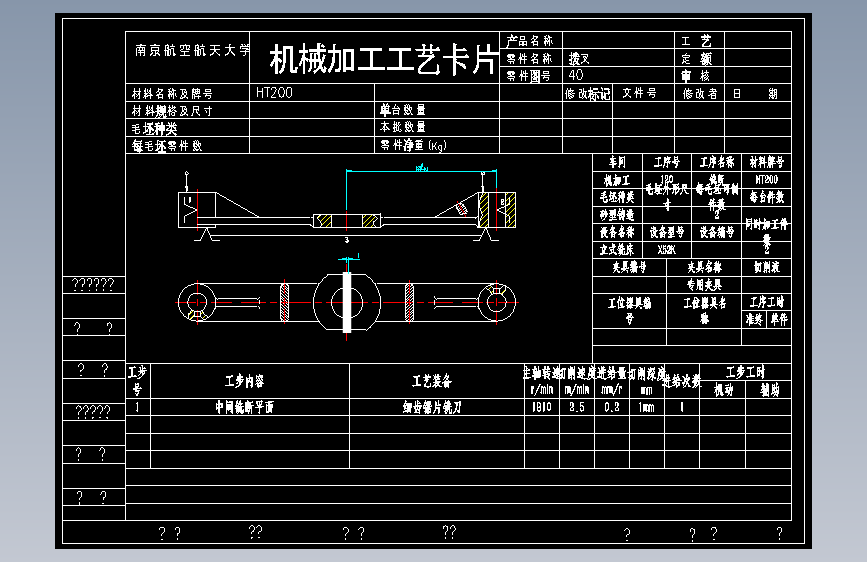Select the drawing number value 40
Viewport: 867px width, 562px height.
(576, 75)
